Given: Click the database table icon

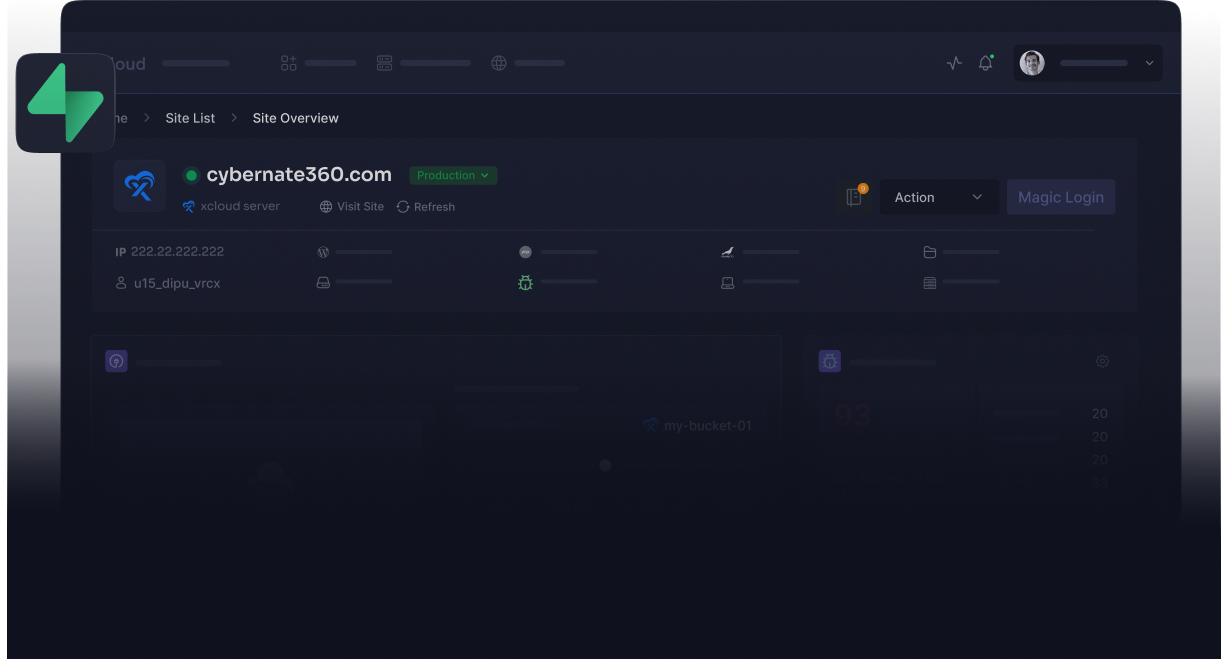Looking at the screenshot, I should pyautogui.click(x=930, y=283).
